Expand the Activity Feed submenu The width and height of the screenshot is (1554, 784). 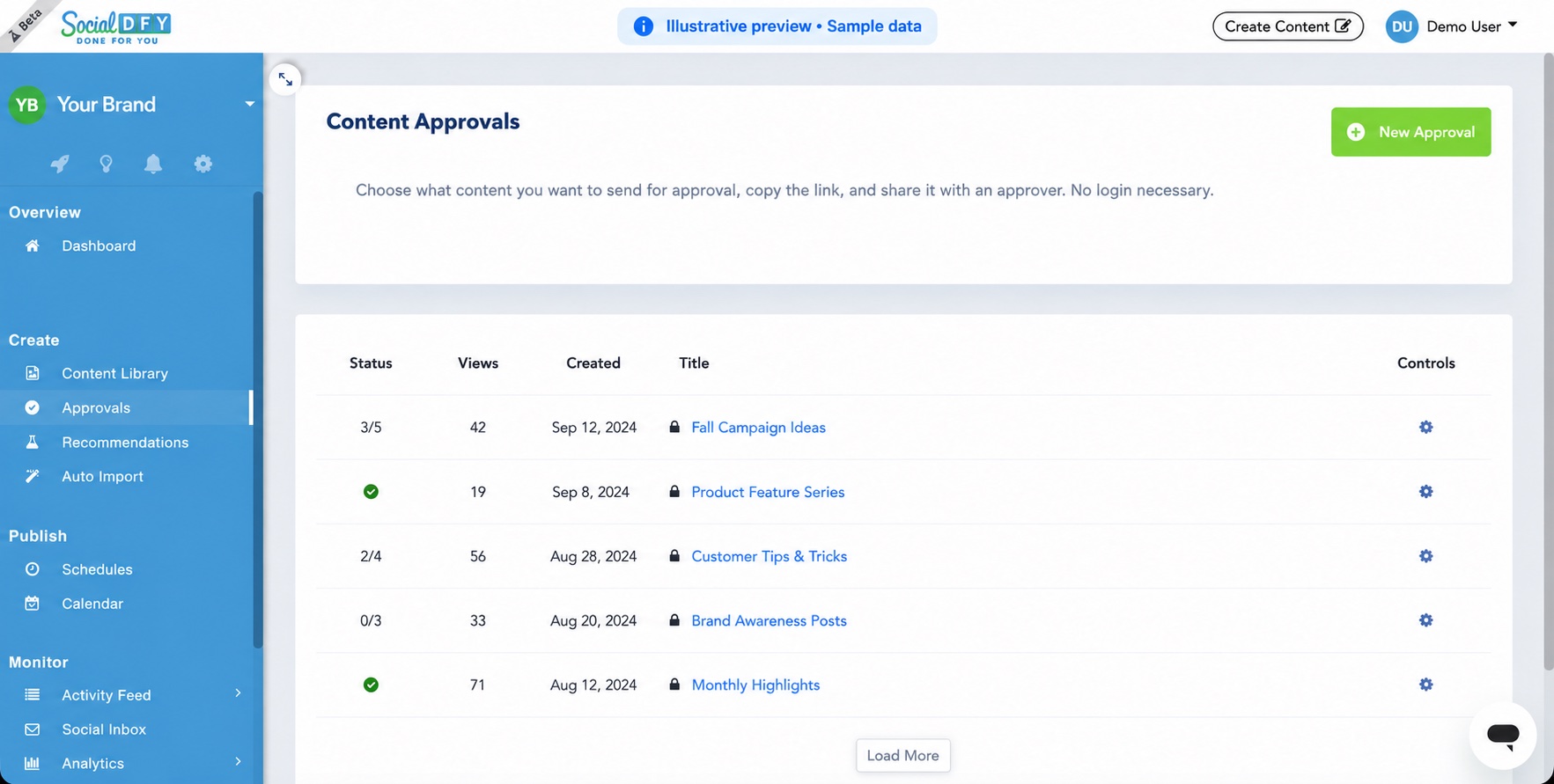(238, 693)
